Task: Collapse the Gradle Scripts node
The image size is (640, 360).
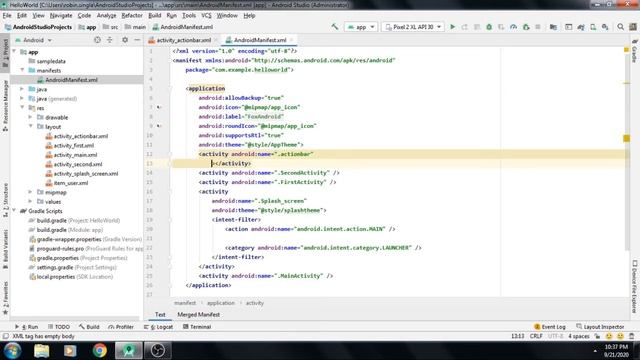Action: [14, 211]
